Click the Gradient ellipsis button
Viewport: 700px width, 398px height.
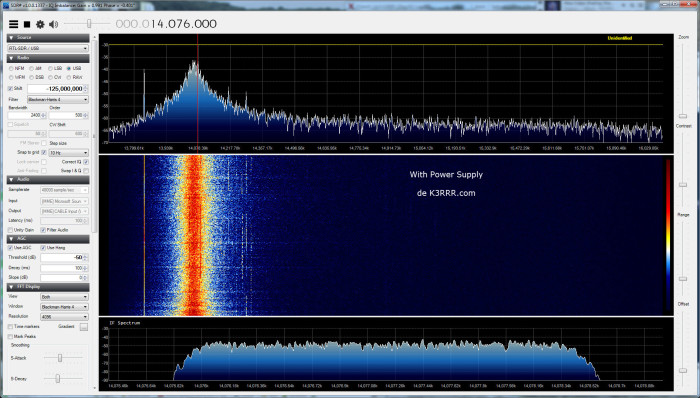[83, 327]
